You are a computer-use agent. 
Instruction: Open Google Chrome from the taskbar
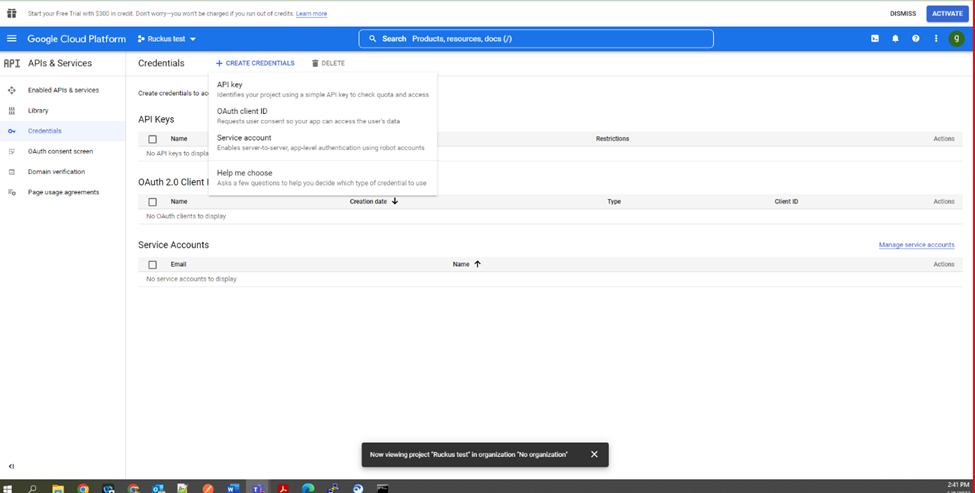[83, 489]
